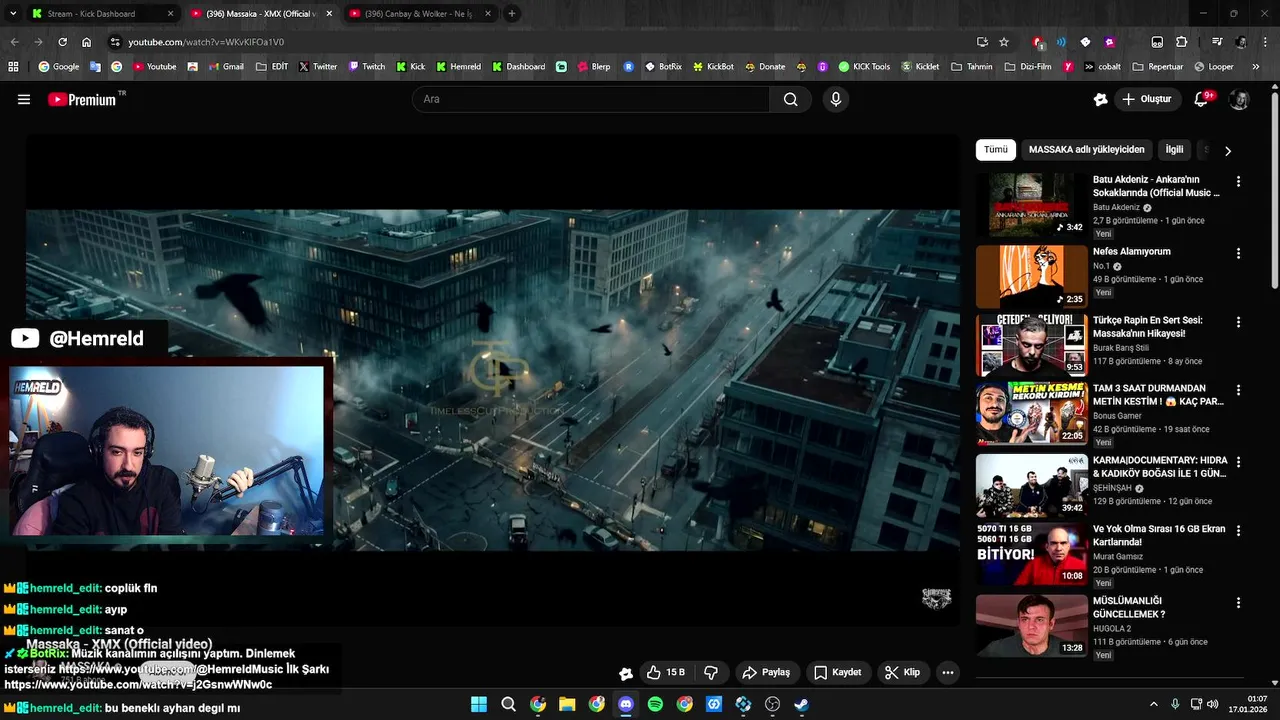Open the YouTube account avatar menu

pos(1239,99)
